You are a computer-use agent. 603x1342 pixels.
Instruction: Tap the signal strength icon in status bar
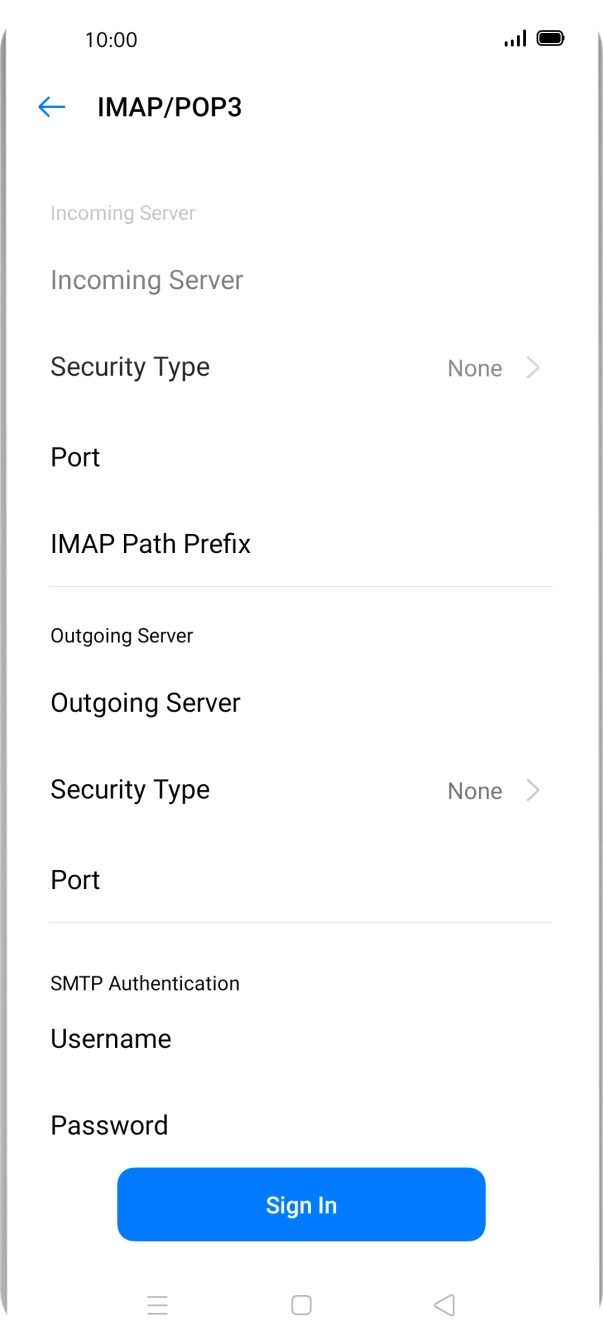(x=514, y=39)
